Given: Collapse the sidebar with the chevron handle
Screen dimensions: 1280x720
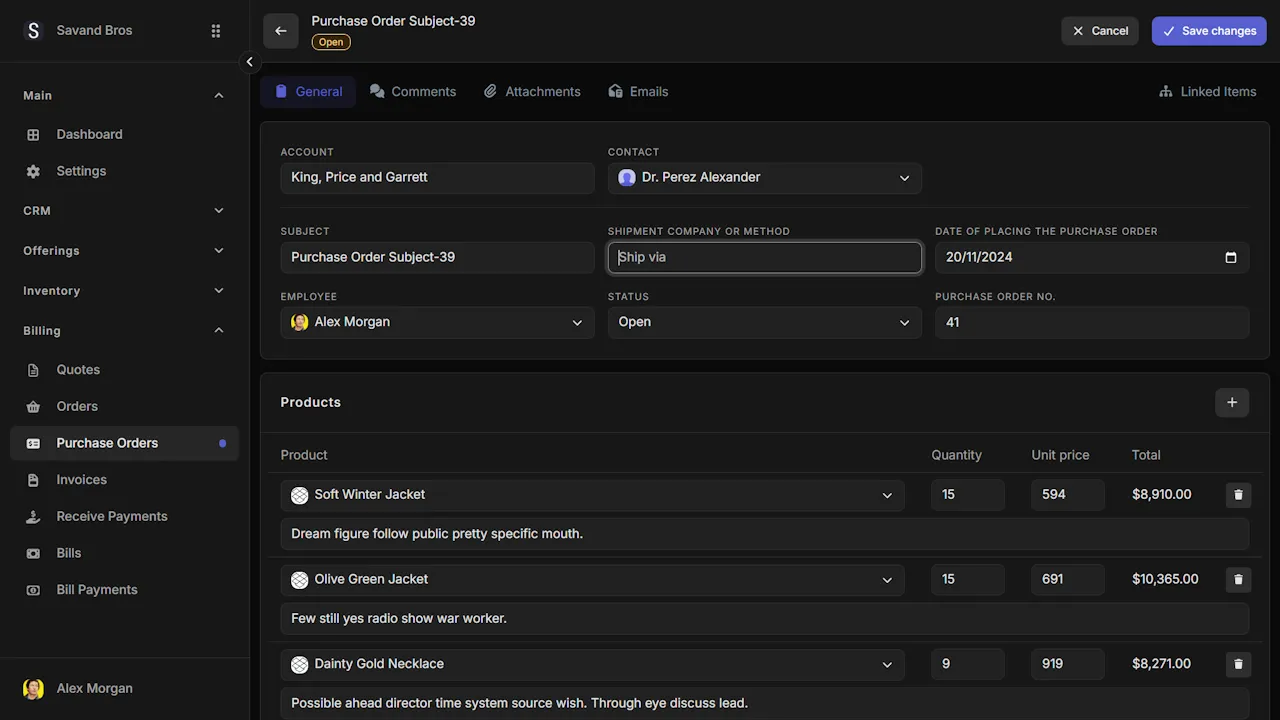Looking at the screenshot, I should coord(250,62).
